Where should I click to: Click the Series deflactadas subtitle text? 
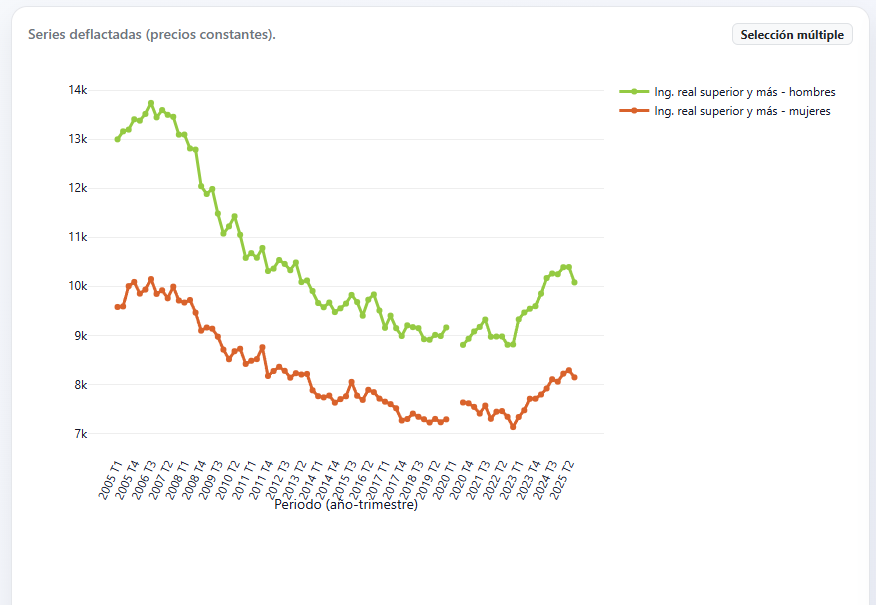pos(152,35)
